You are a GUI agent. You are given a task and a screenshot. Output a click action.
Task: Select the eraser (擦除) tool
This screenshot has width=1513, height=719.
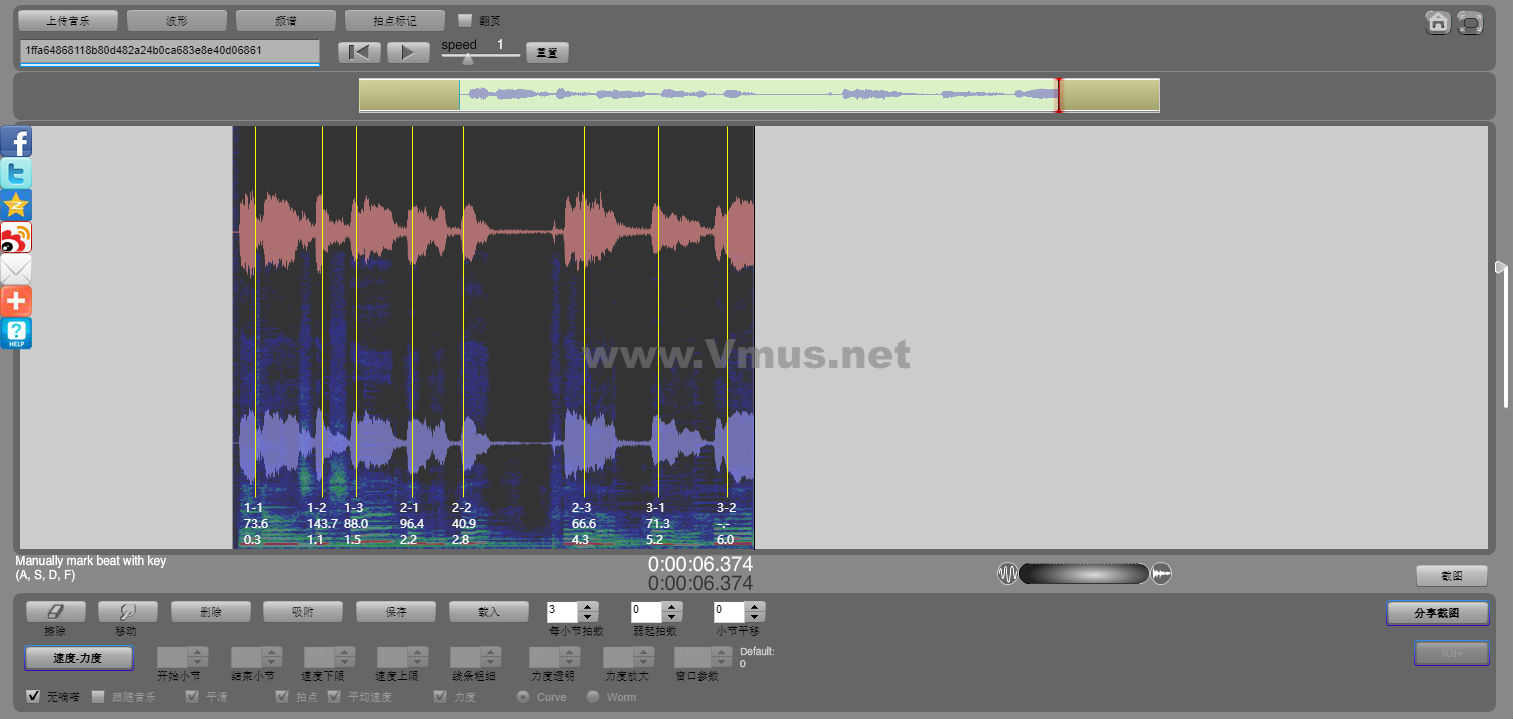pyautogui.click(x=55, y=612)
